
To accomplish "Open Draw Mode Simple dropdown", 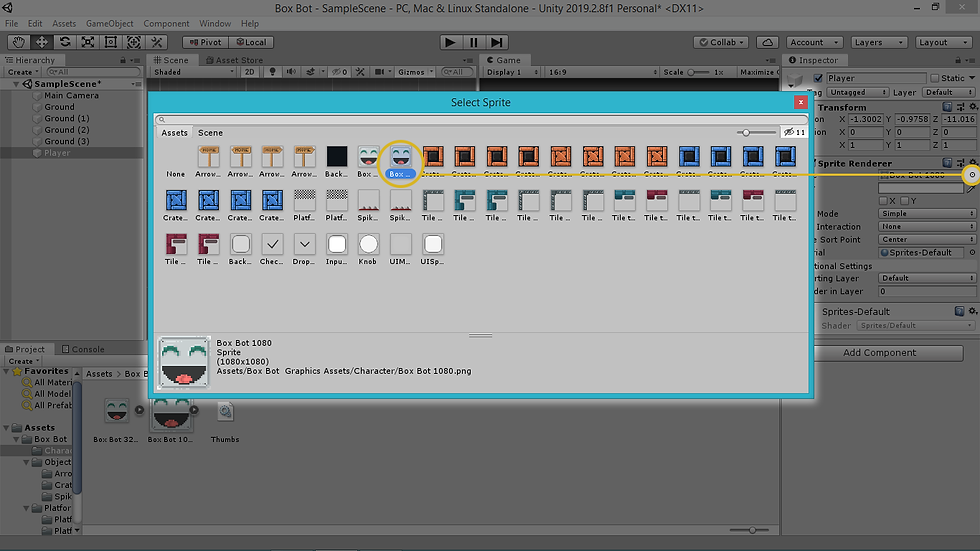I will 927,213.
